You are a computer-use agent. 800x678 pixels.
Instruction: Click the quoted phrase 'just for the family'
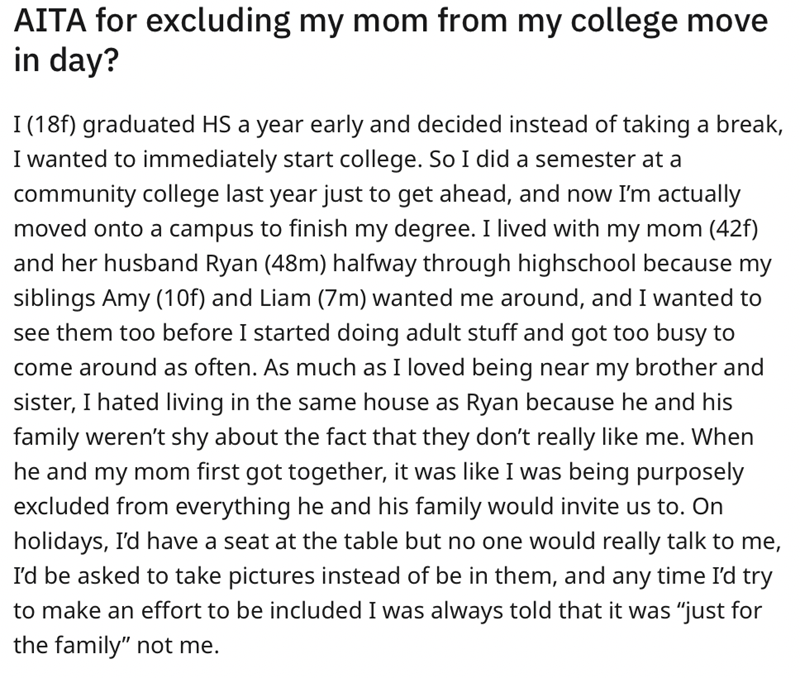[388, 627]
